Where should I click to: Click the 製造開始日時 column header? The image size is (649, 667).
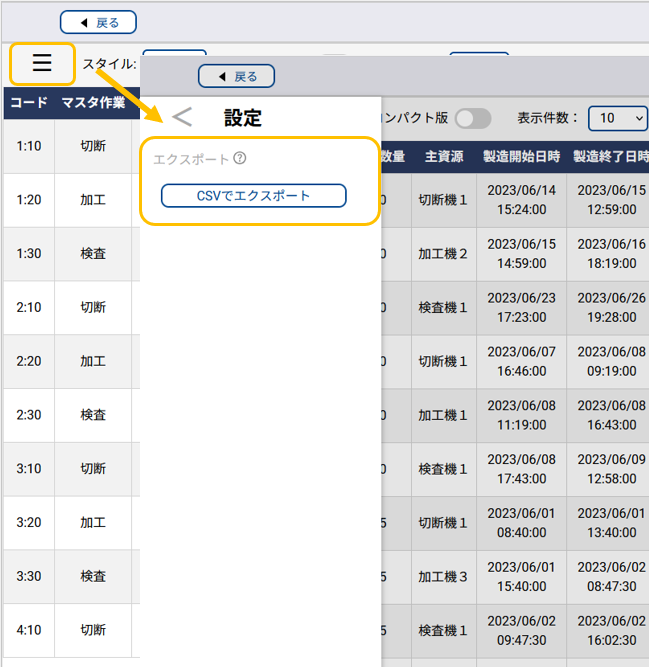pyautogui.click(x=521, y=156)
